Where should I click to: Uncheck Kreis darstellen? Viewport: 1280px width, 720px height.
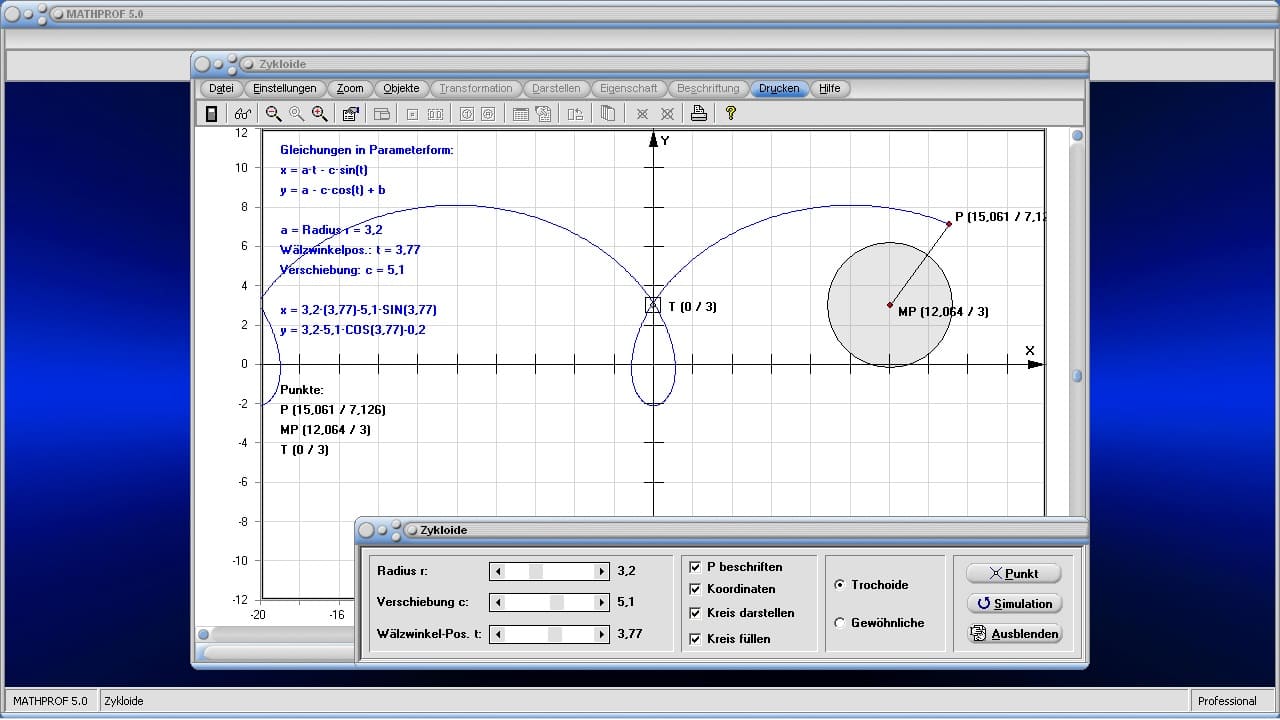(x=695, y=613)
